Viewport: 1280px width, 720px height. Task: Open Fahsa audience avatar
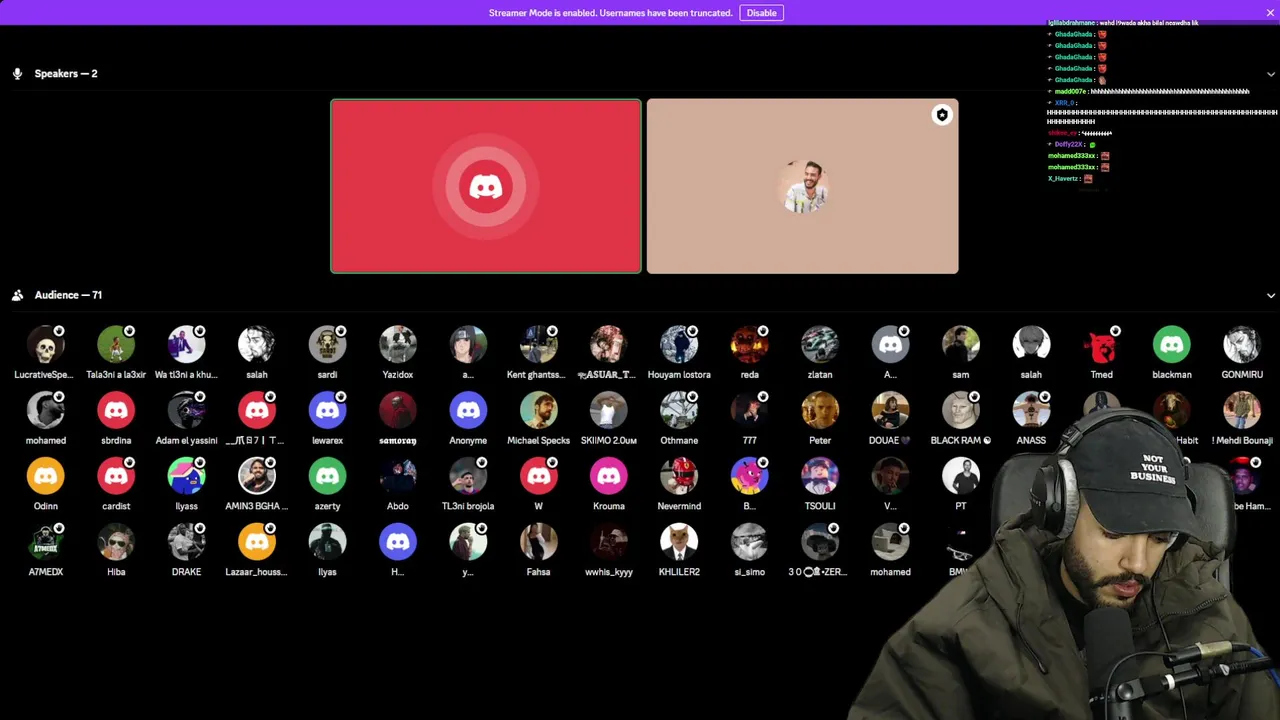point(538,543)
